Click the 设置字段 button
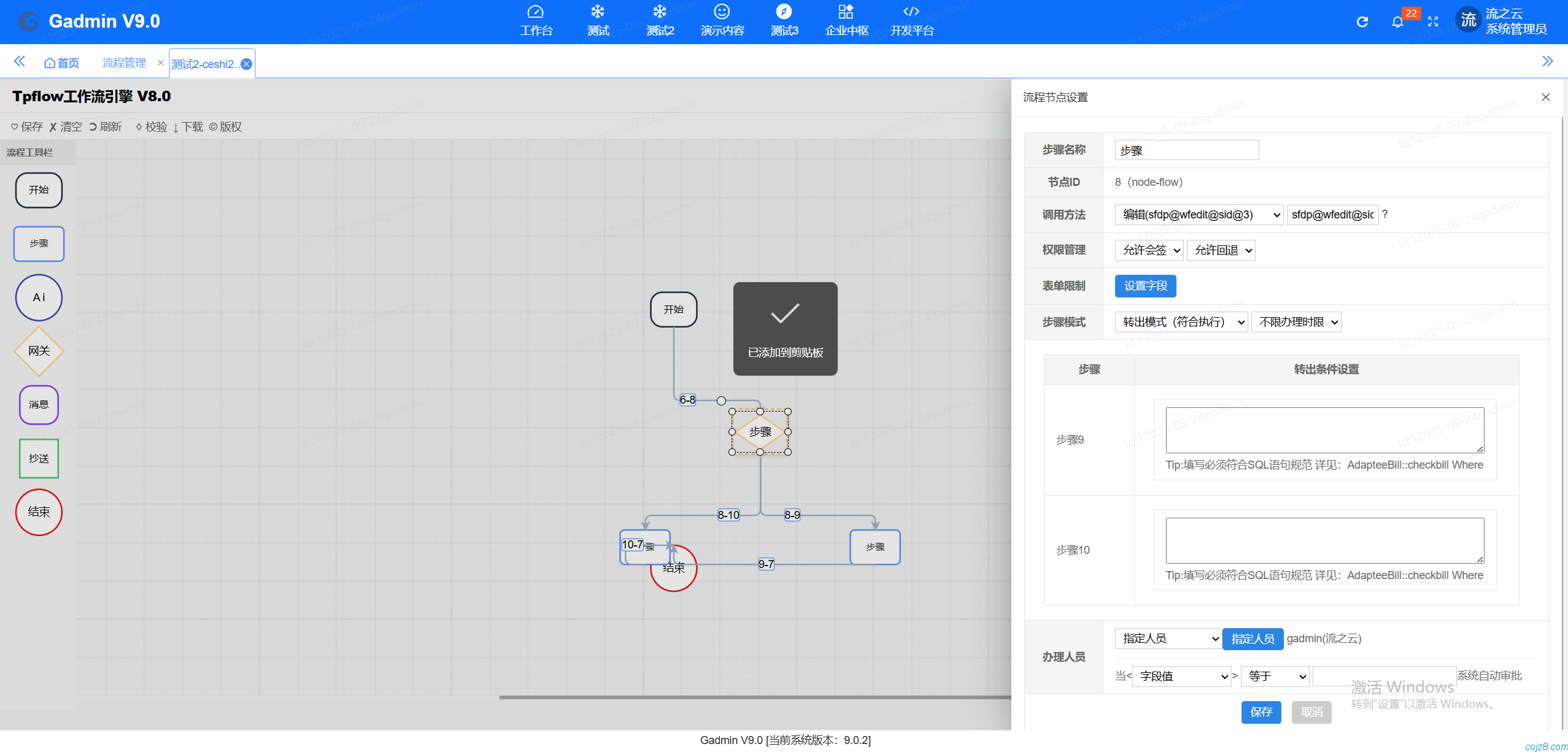 1145,286
